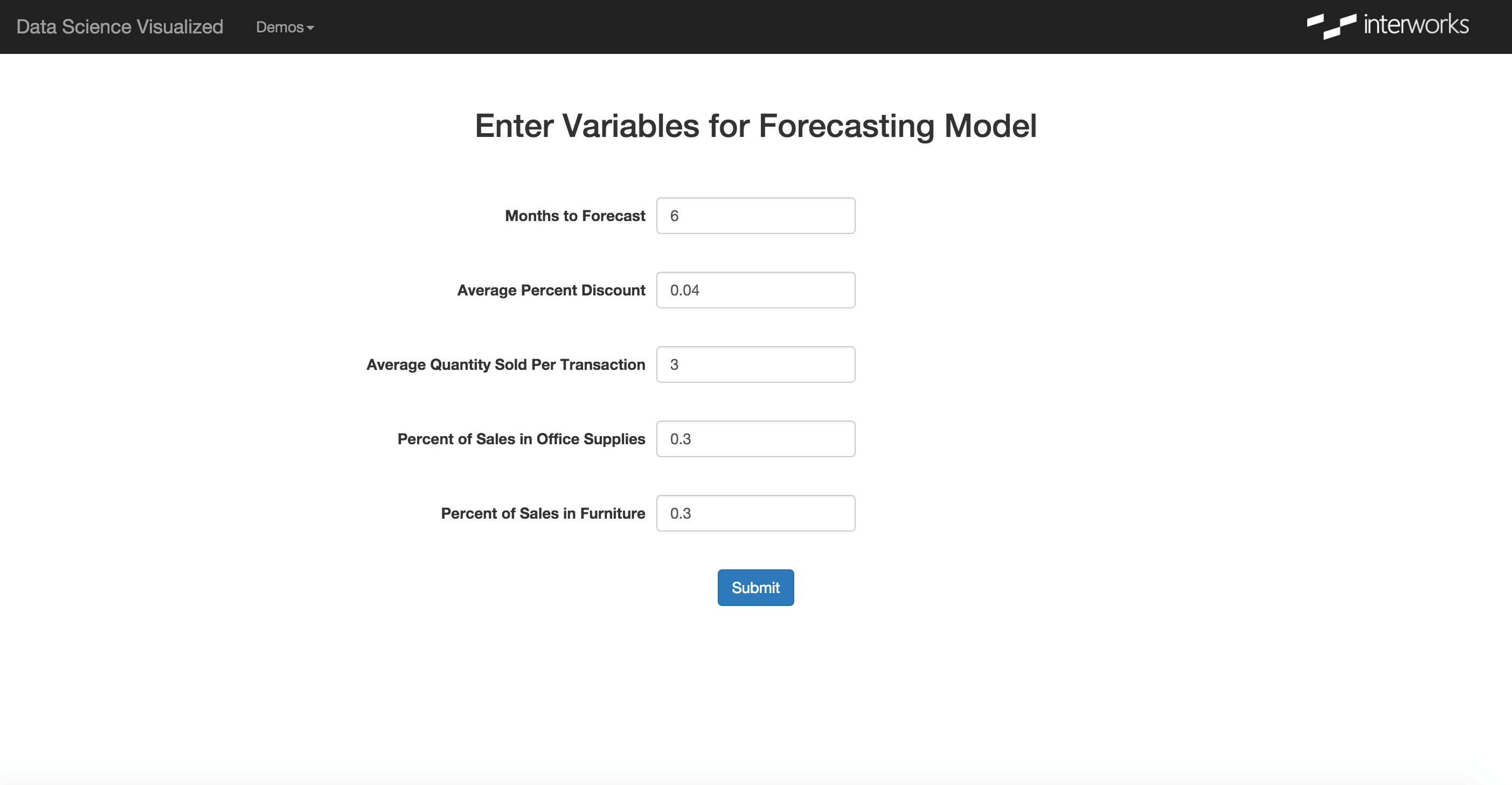Open the Demos navigation menu
The height and width of the screenshot is (785, 1512).
[x=285, y=27]
